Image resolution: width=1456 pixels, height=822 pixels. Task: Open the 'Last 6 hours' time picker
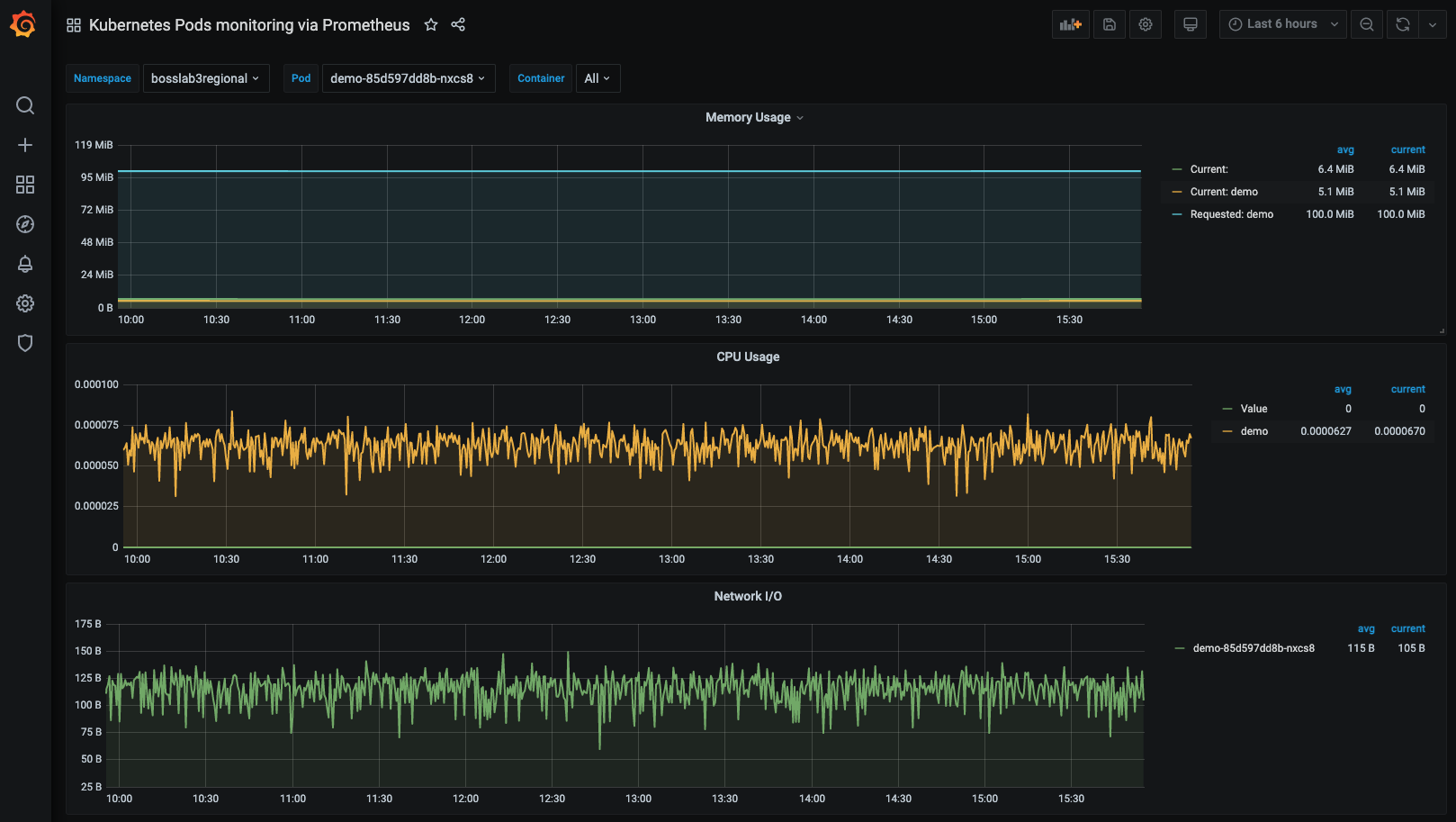(1281, 24)
